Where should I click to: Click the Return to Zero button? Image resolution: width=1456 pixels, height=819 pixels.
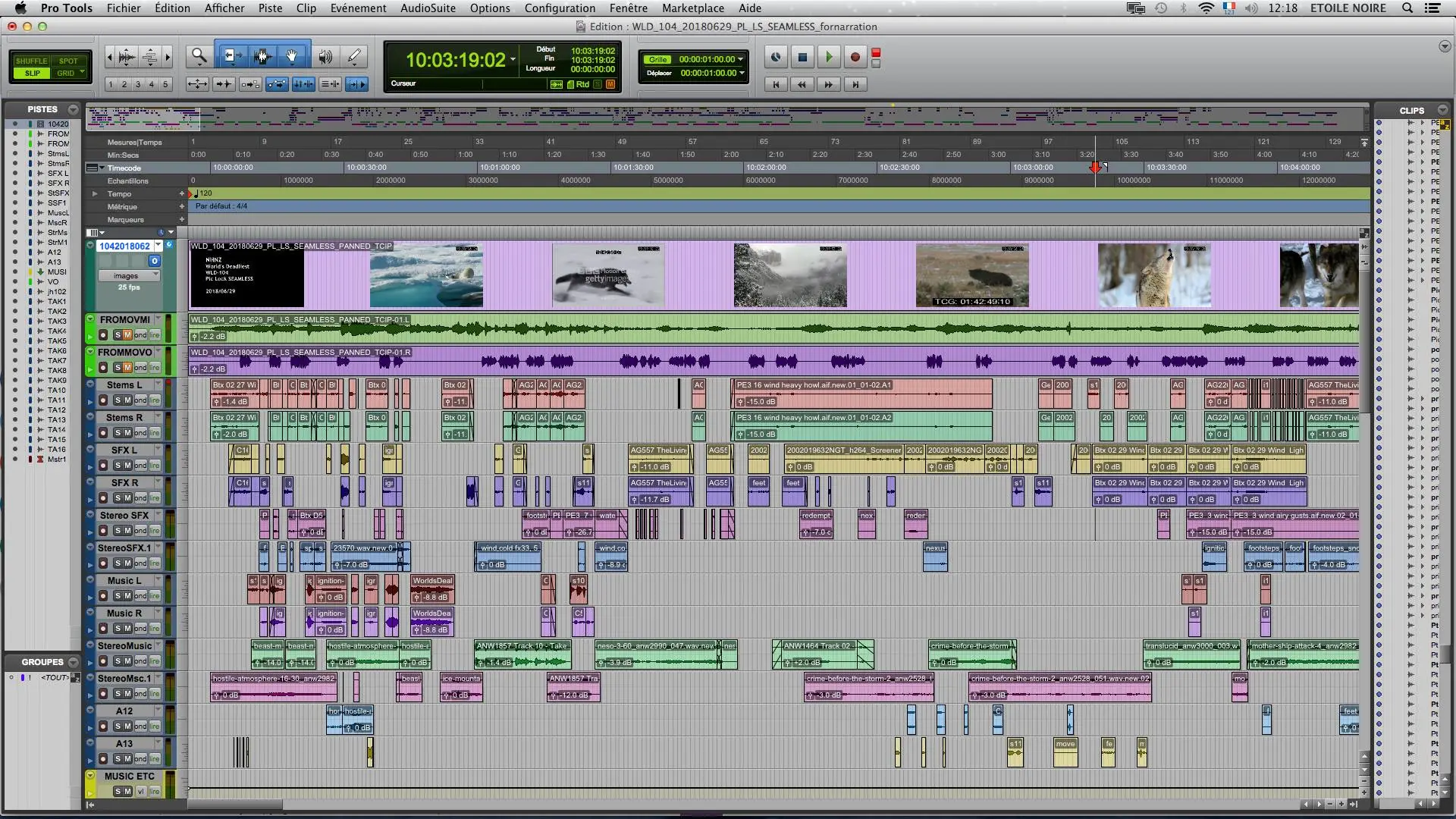click(x=775, y=84)
